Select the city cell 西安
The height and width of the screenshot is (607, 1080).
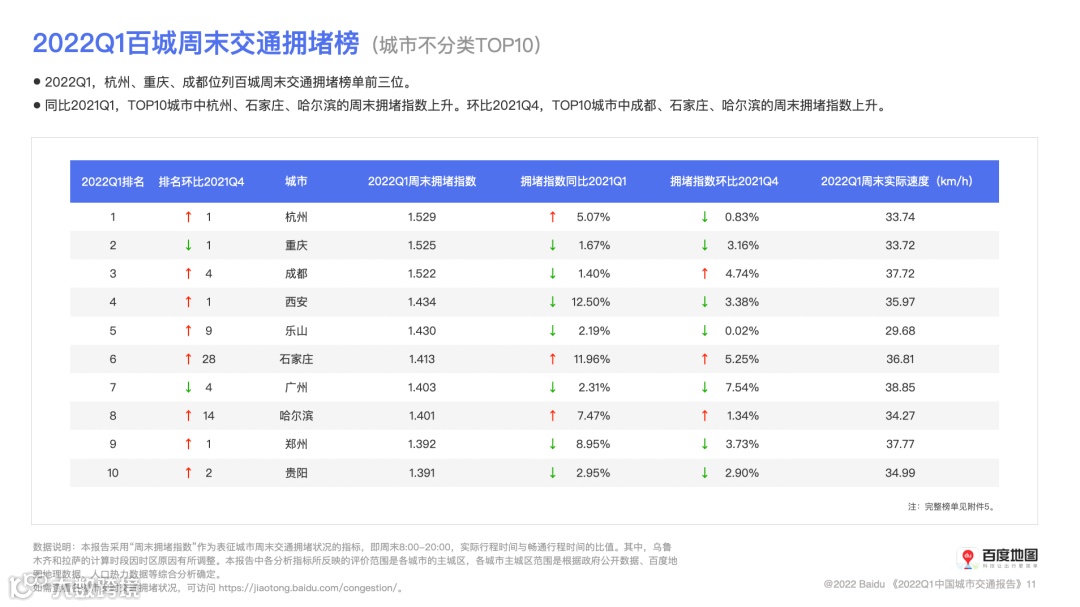pyautogui.click(x=296, y=302)
